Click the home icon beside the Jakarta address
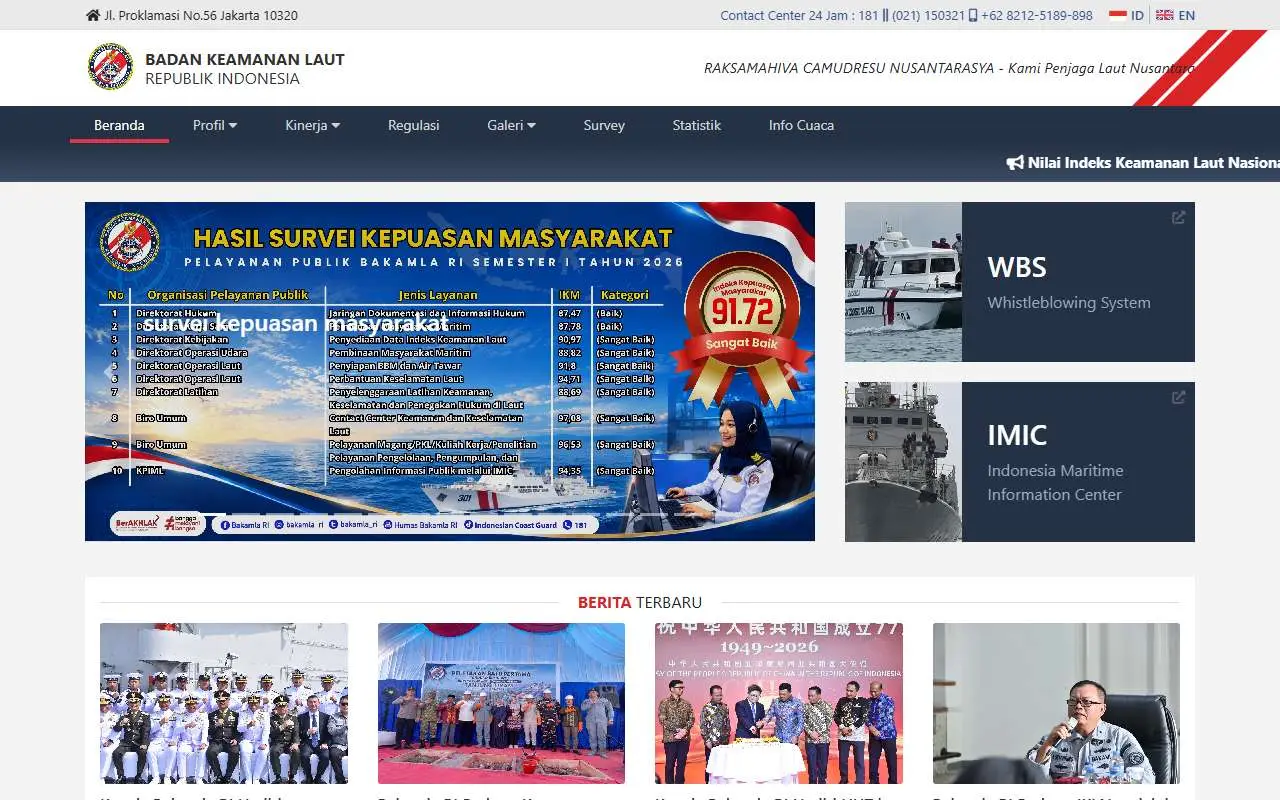This screenshot has width=1280, height=800. point(93,15)
